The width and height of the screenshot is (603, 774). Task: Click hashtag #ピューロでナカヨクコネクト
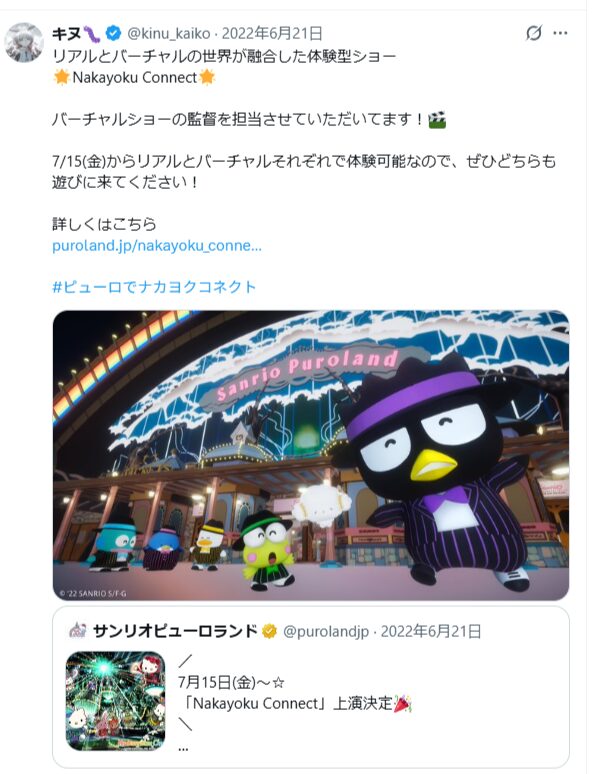[154, 287]
